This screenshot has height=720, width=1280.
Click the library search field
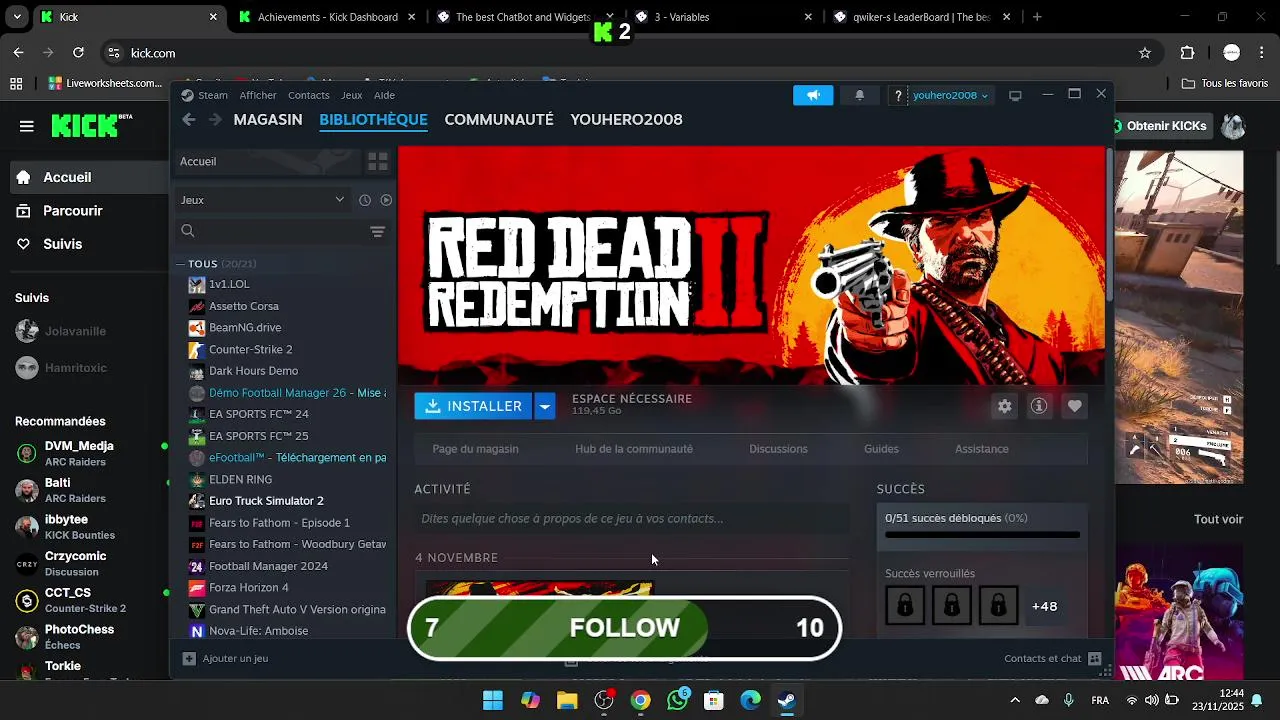point(272,231)
